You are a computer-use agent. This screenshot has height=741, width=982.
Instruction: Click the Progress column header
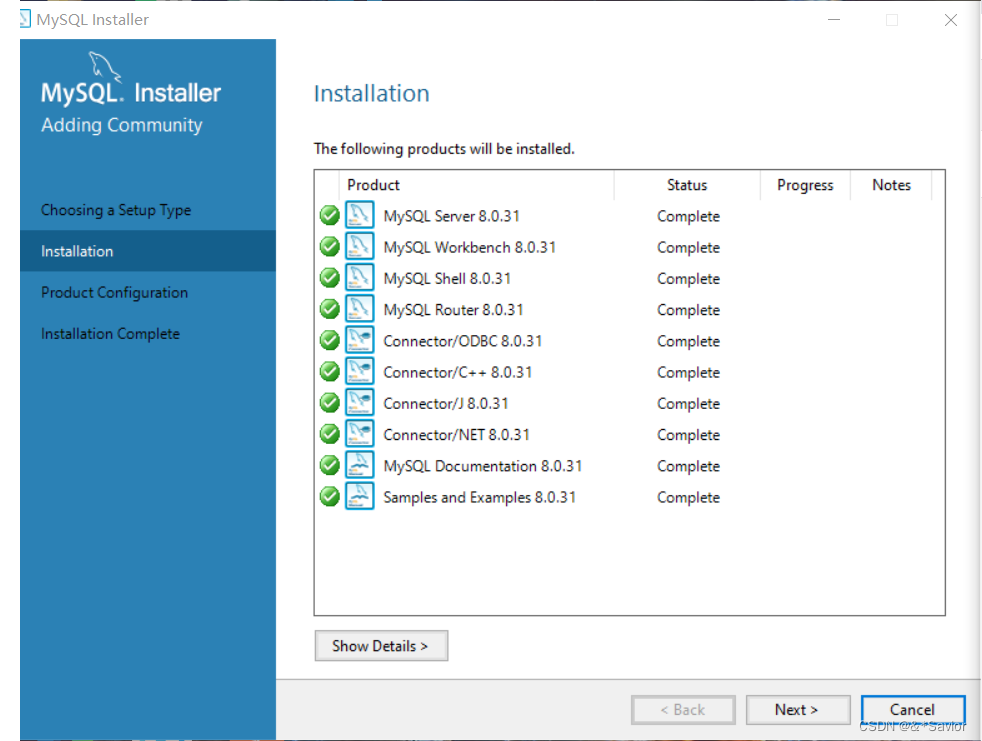coord(805,185)
